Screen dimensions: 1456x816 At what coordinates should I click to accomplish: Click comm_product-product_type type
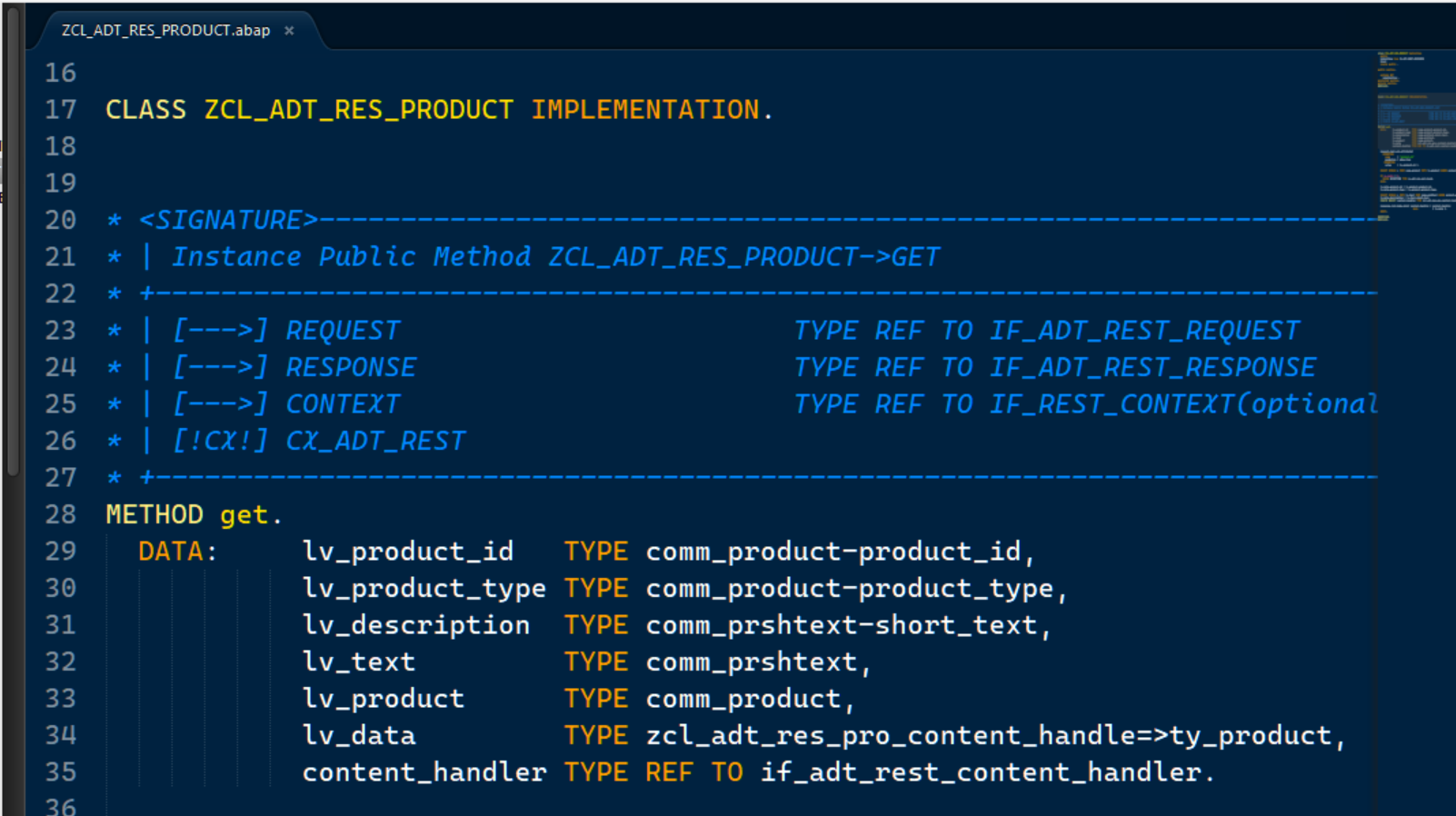(850, 589)
